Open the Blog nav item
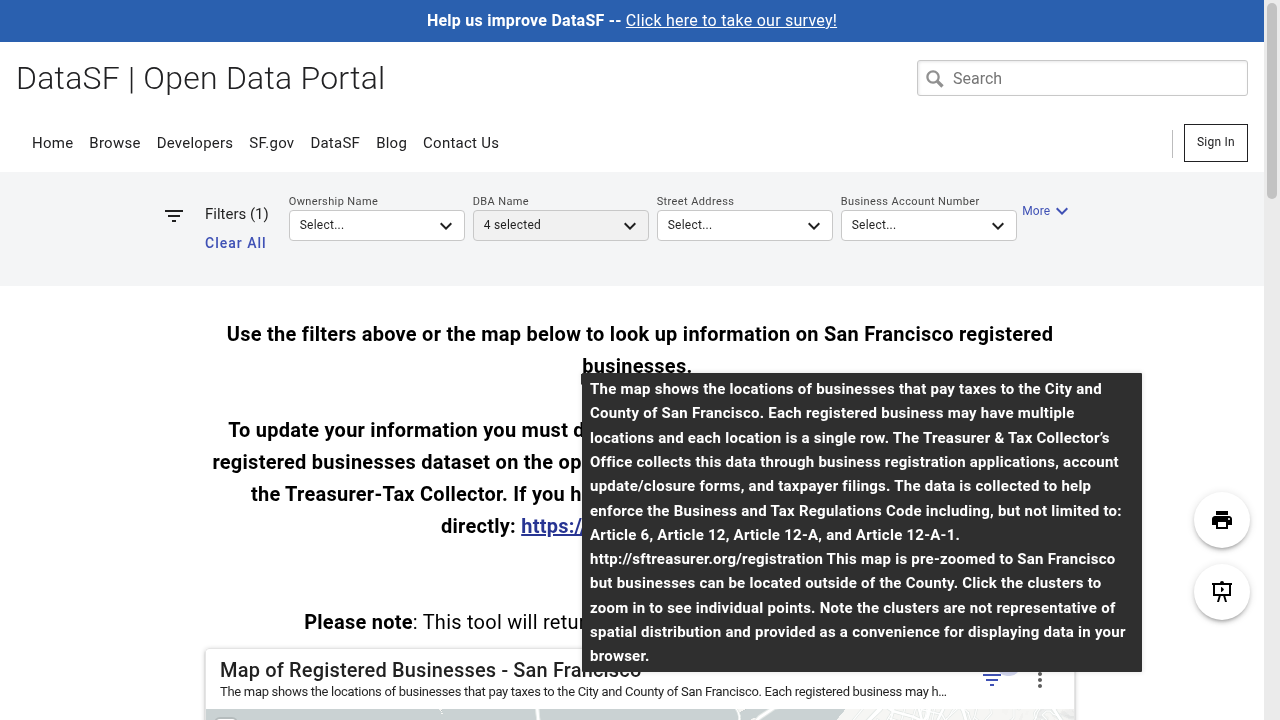This screenshot has height=720, width=1280. [392, 143]
